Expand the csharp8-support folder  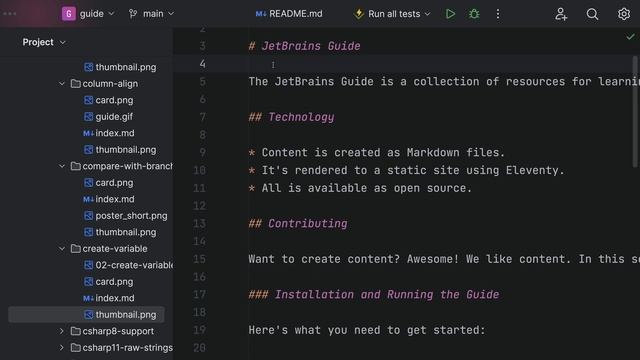click(x=62, y=331)
